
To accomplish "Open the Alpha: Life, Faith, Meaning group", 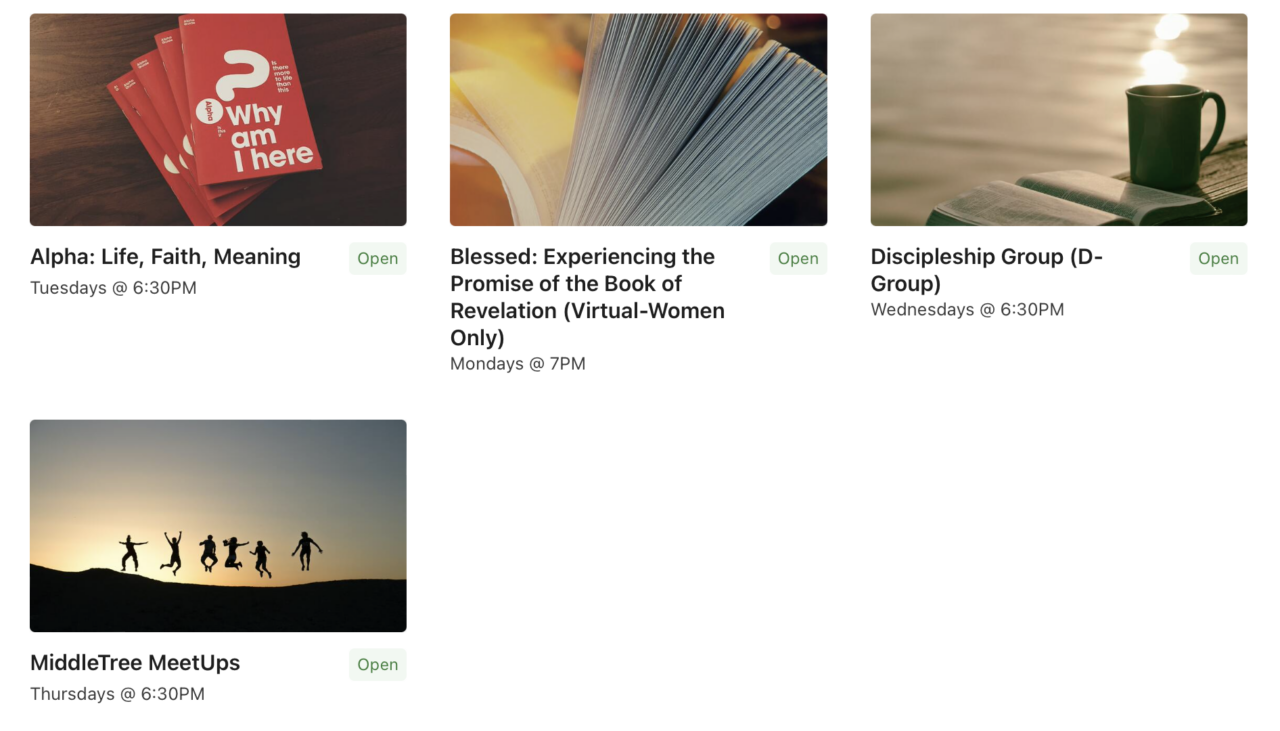I will 165,257.
